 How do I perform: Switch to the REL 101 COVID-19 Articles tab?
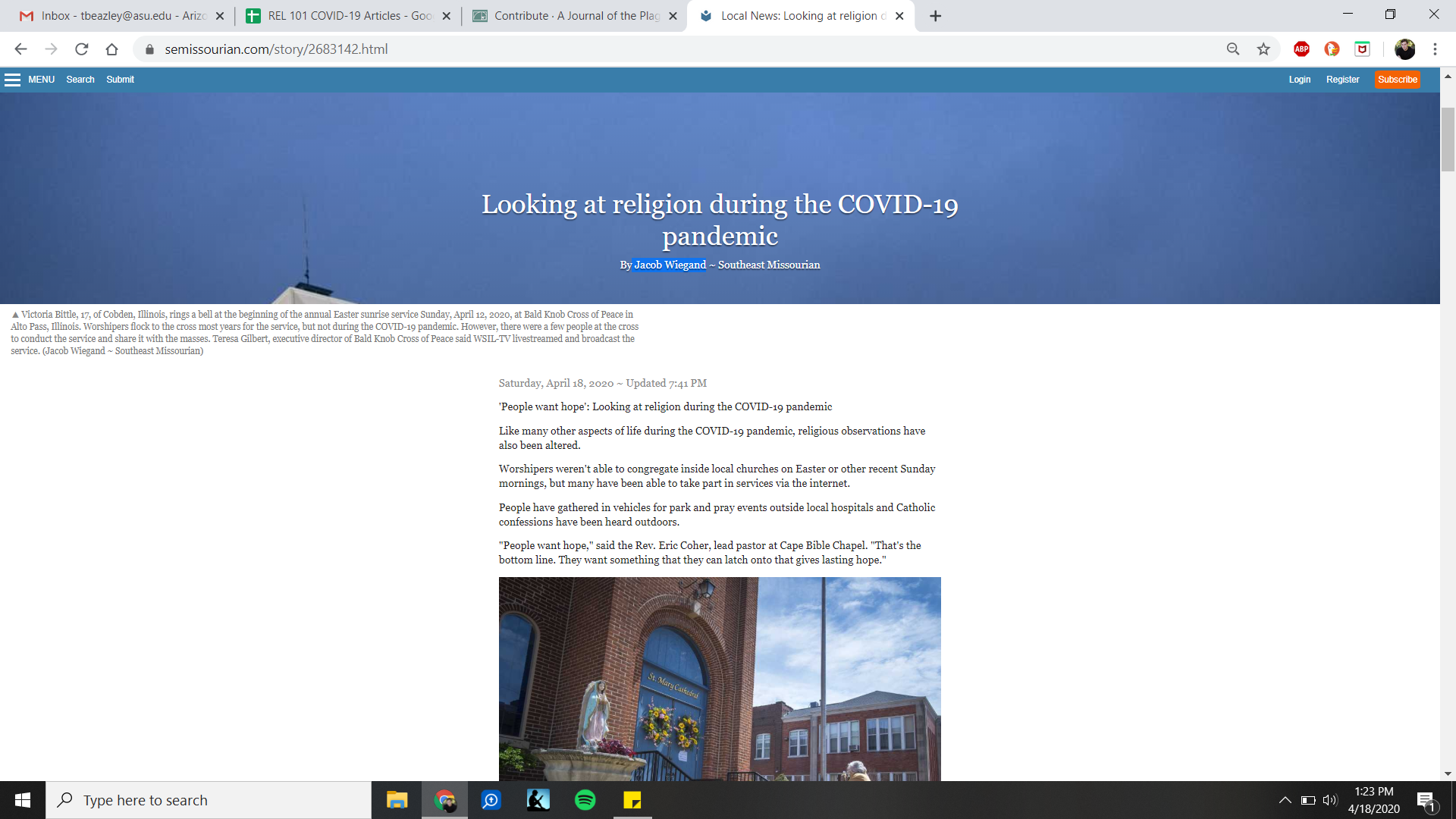pyautogui.click(x=349, y=16)
